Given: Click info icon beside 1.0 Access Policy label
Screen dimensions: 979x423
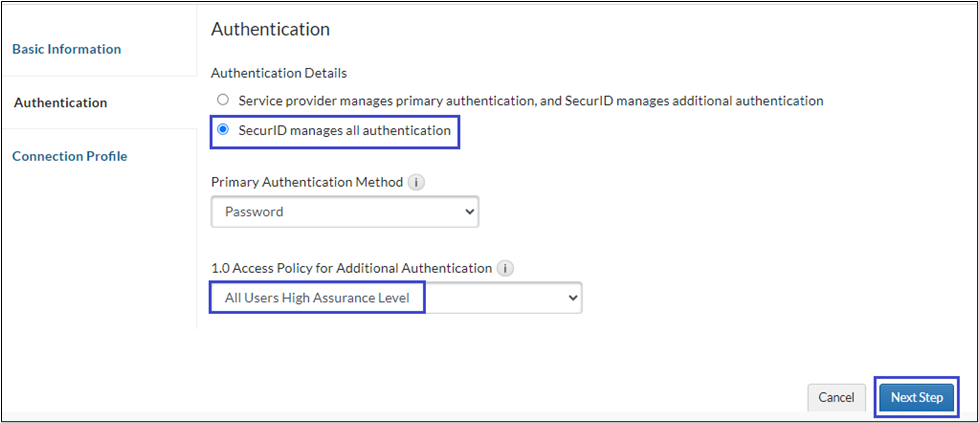Looking at the screenshot, I should pos(506,268).
